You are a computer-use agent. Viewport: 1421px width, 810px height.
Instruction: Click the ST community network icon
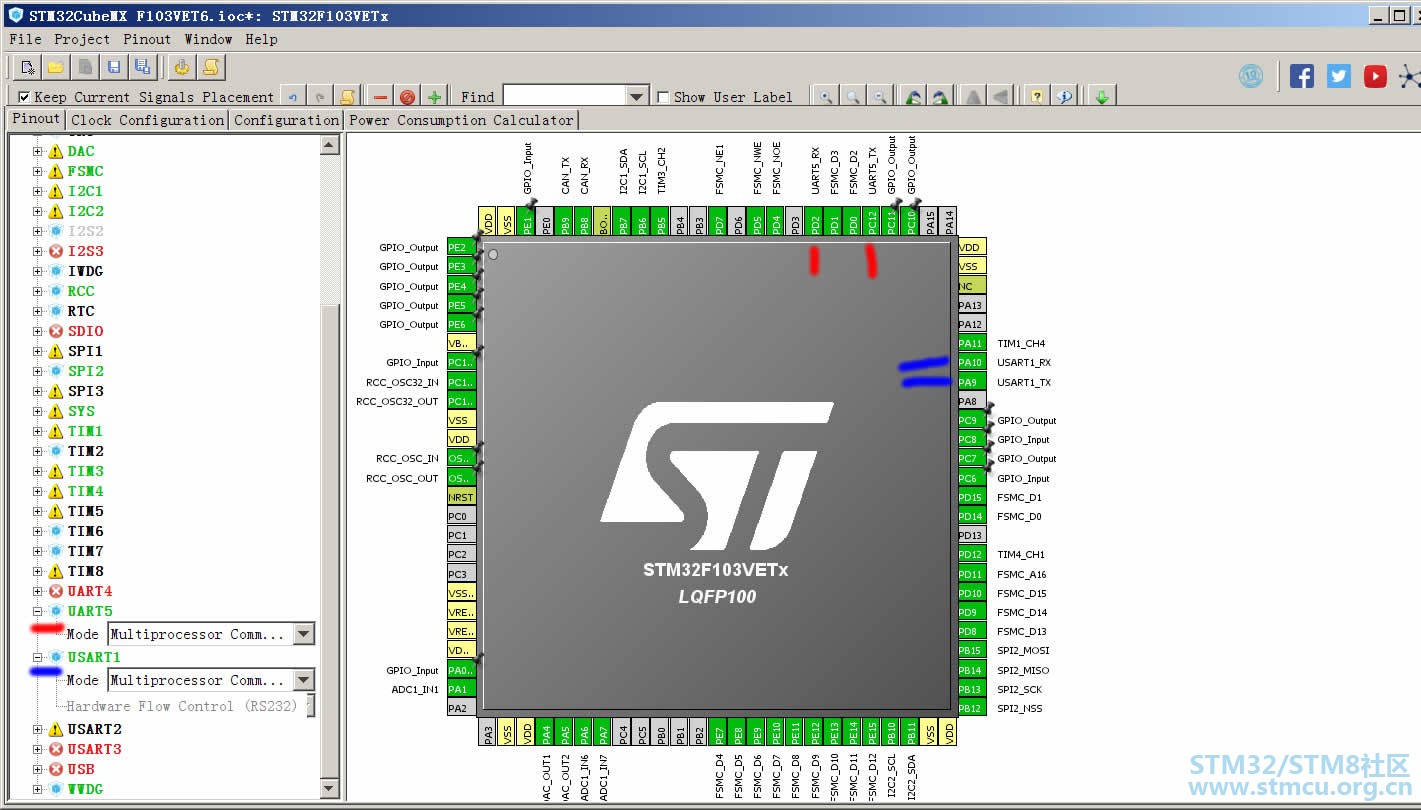click(x=1409, y=76)
